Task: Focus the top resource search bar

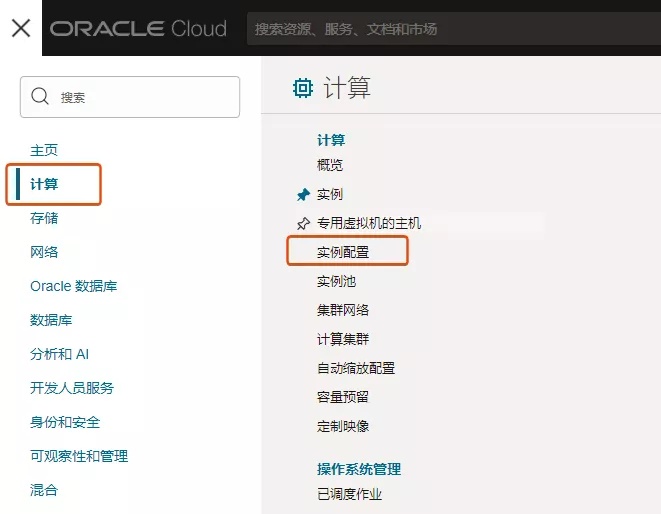Action: (x=450, y=29)
